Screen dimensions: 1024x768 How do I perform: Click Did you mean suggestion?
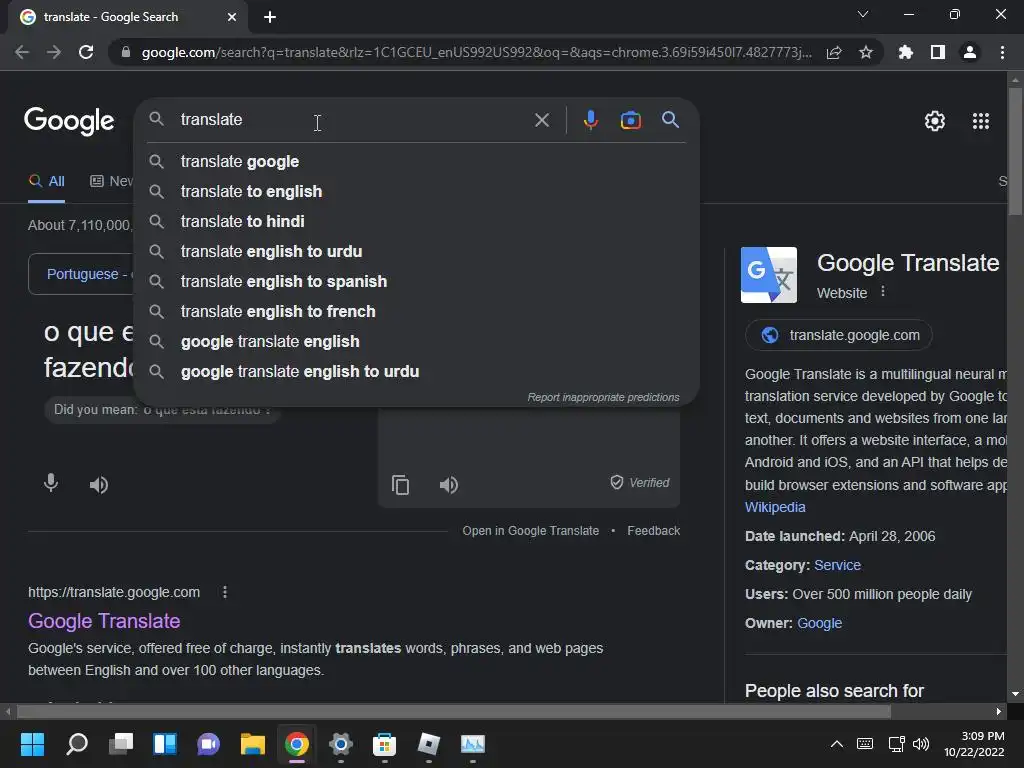click(x=162, y=410)
